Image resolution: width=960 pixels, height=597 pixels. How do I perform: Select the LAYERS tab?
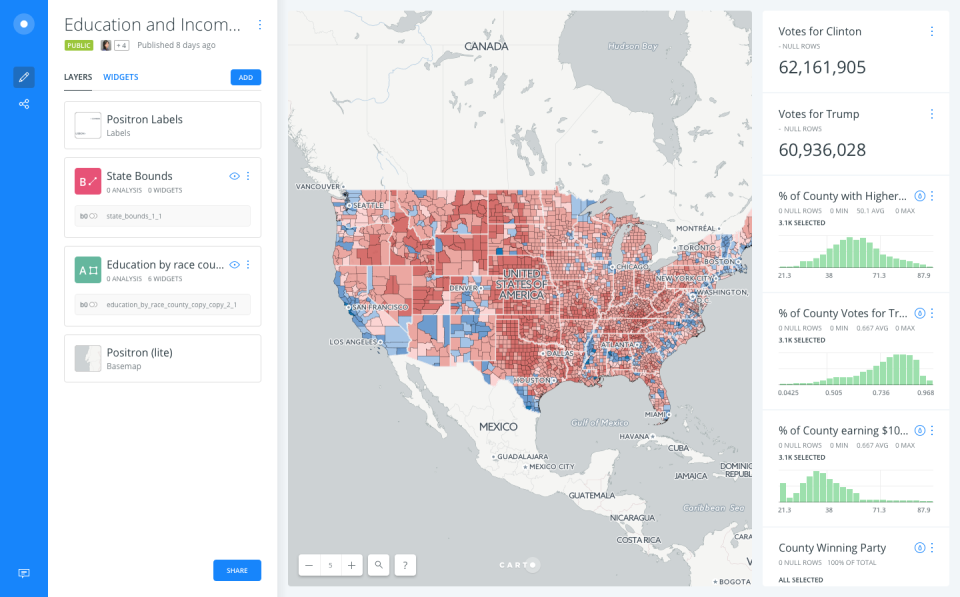78,77
